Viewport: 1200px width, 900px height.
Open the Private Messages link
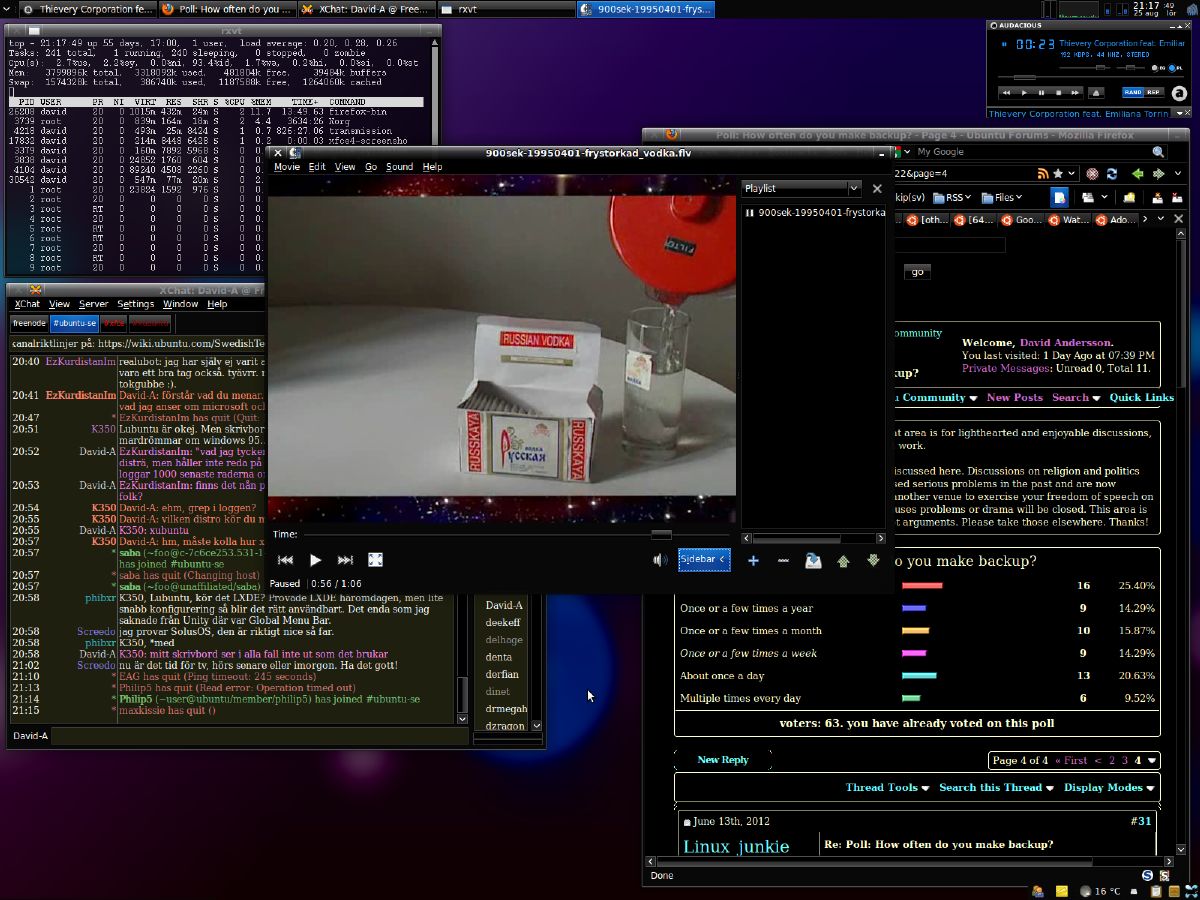(x=1006, y=369)
